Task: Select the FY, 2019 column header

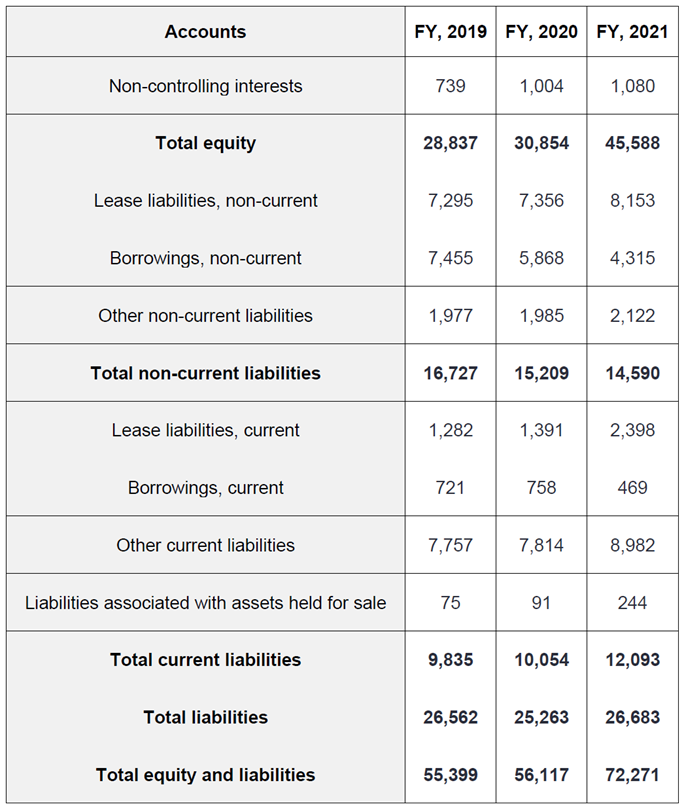Action: coord(450,32)
